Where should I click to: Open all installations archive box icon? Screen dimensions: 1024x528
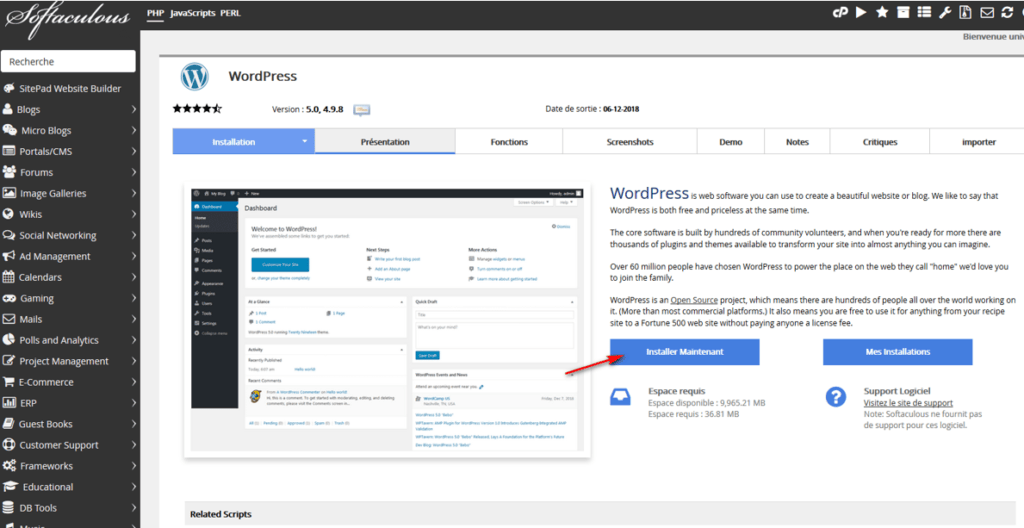[903, 12]
